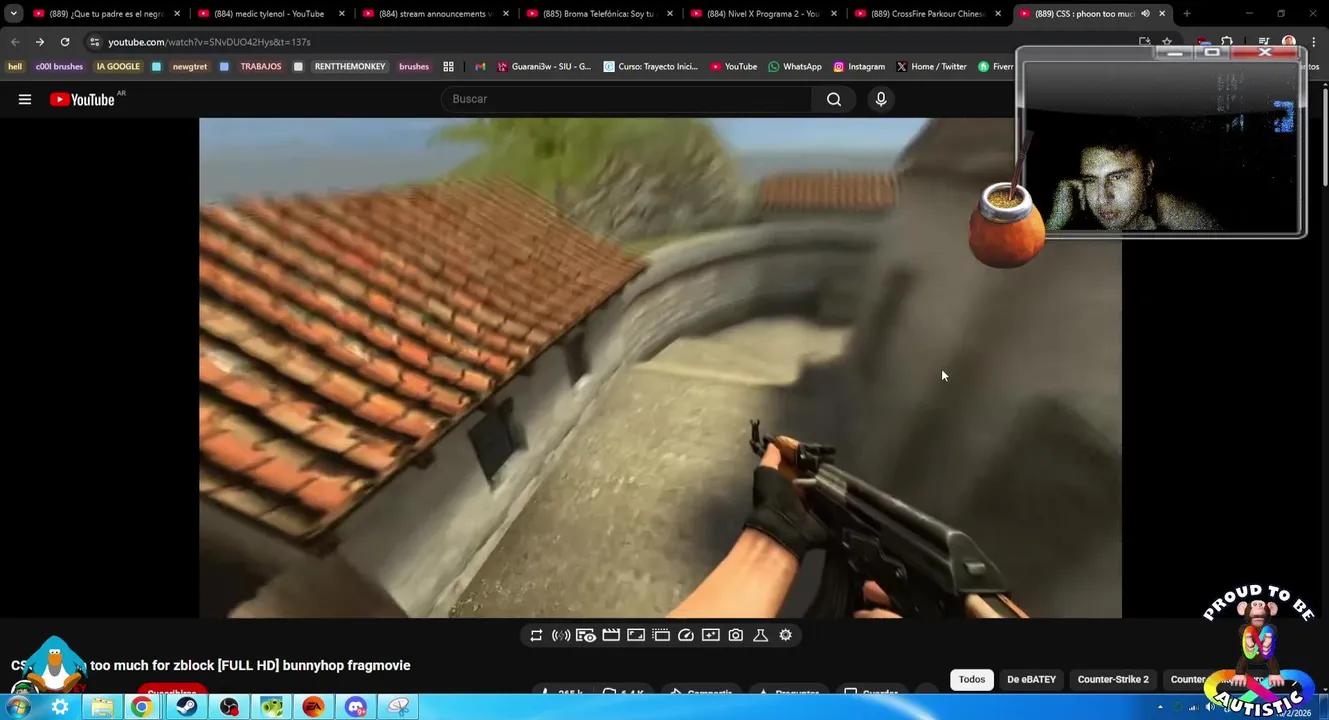Screen dimensions: 1329x720
Task: Open the YouTube bookmark in bar
Action: [734, 67]
